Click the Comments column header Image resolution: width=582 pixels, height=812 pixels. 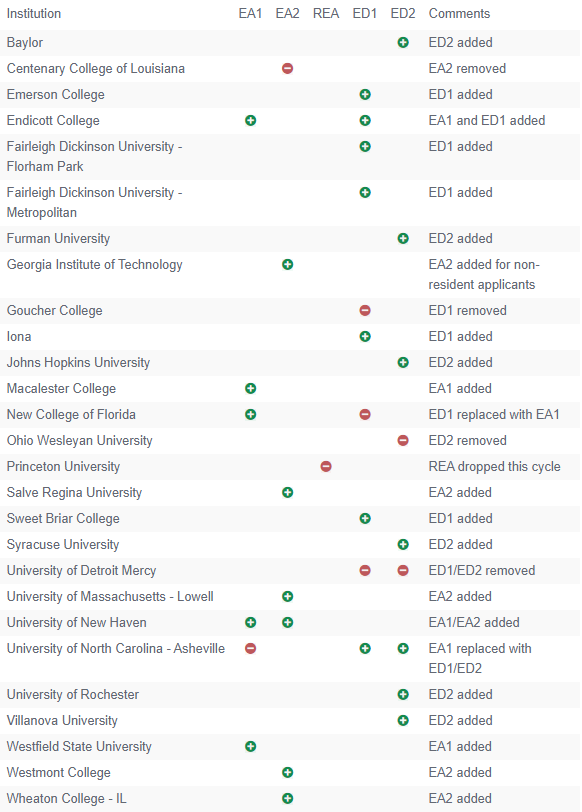(459, 13)
